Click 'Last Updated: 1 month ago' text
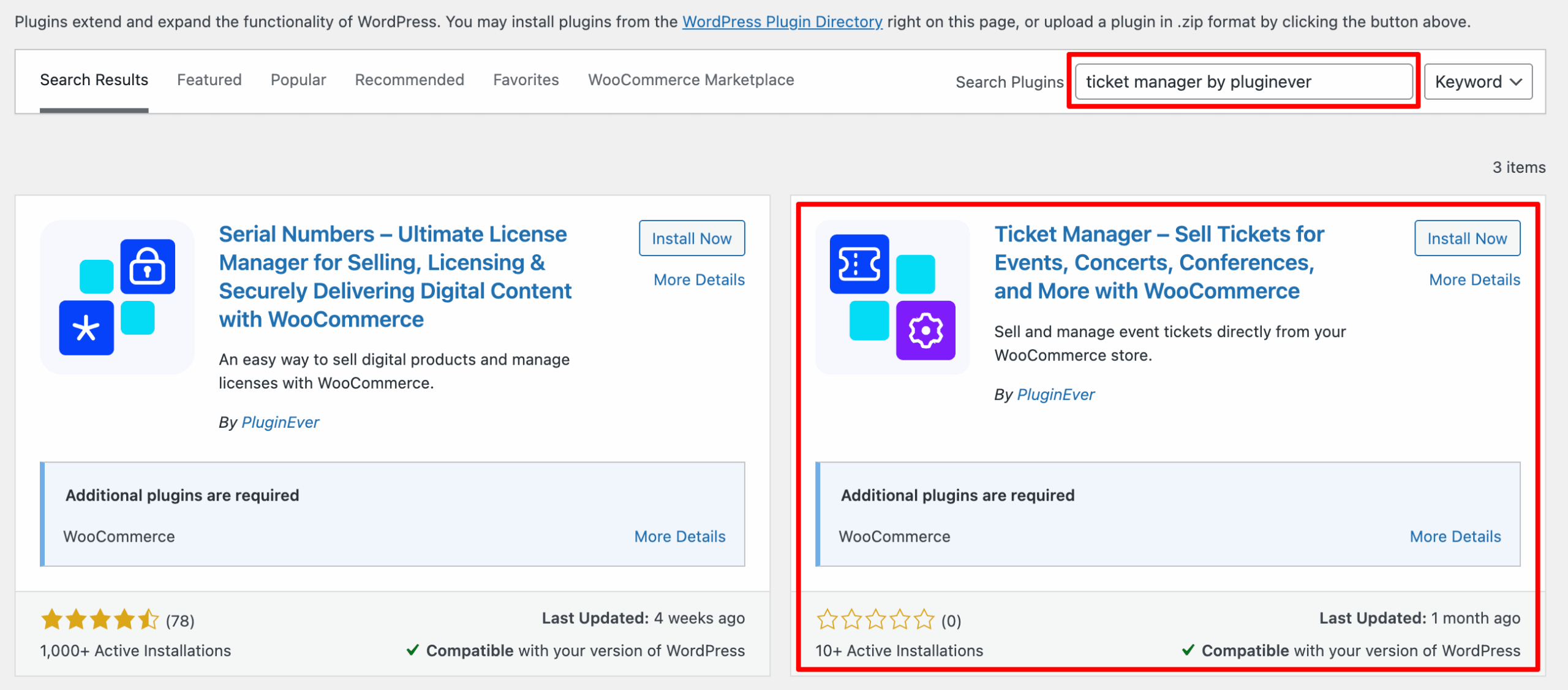The image size is (1568, 690). point(1420,618)
